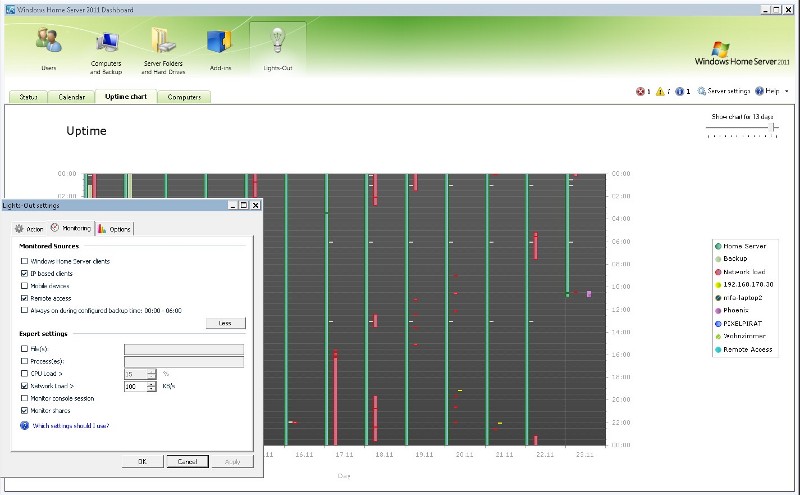Click the Wohnzimmer legend entry

[x=740, y=336]
